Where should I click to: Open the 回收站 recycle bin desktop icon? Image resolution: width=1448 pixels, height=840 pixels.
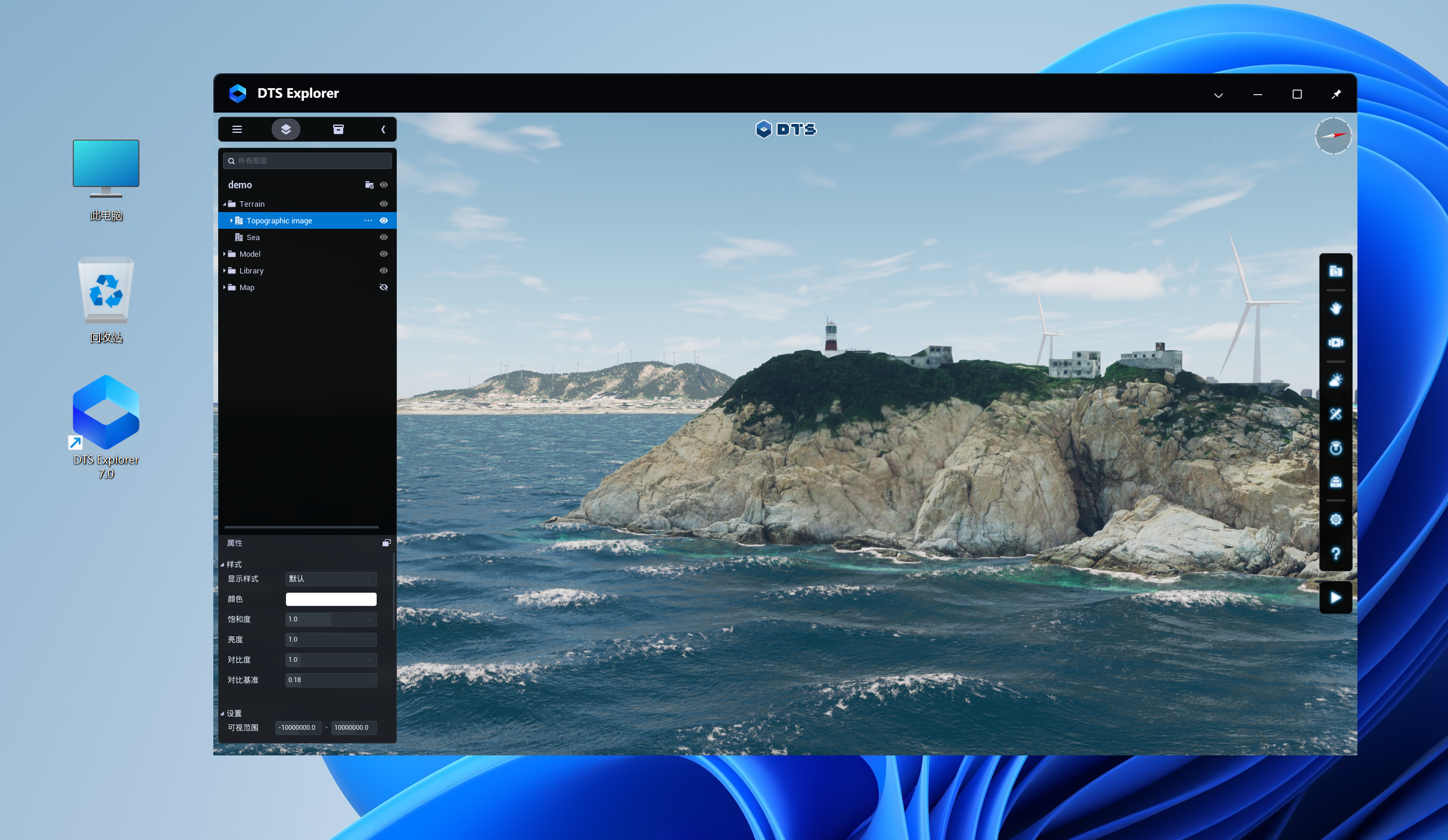click(x=106, y=301)
